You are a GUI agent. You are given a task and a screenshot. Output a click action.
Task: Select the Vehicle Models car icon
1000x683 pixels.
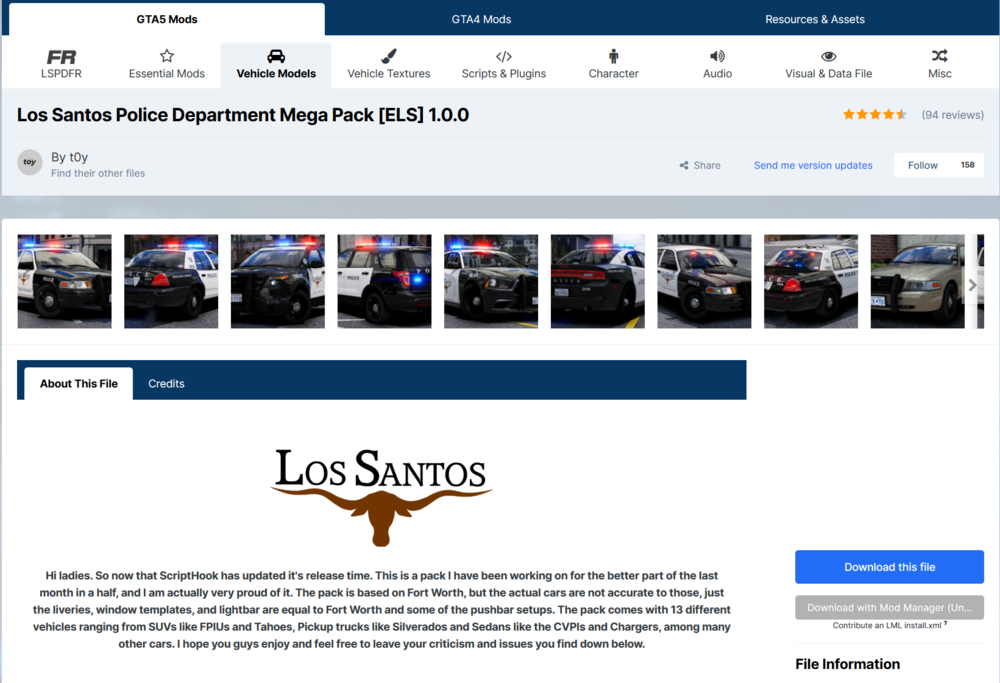pos(276,56)
